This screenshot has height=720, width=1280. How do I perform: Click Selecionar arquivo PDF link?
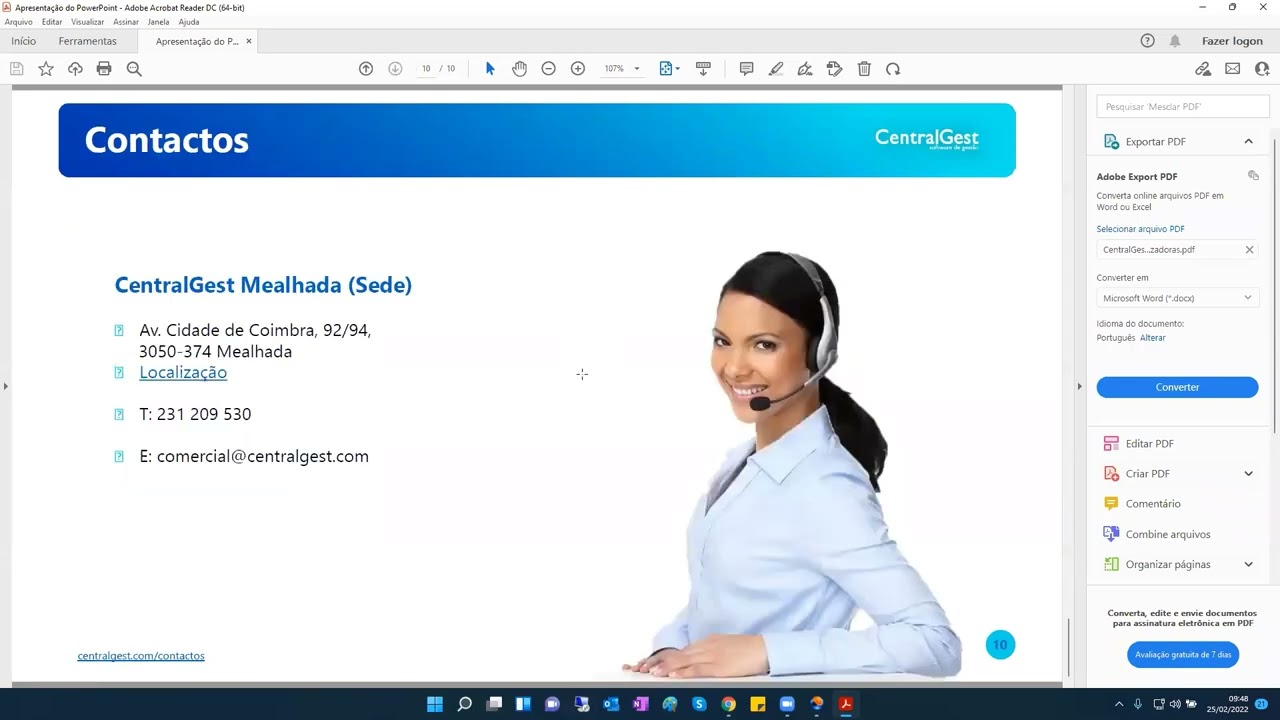coord(1140,229)
